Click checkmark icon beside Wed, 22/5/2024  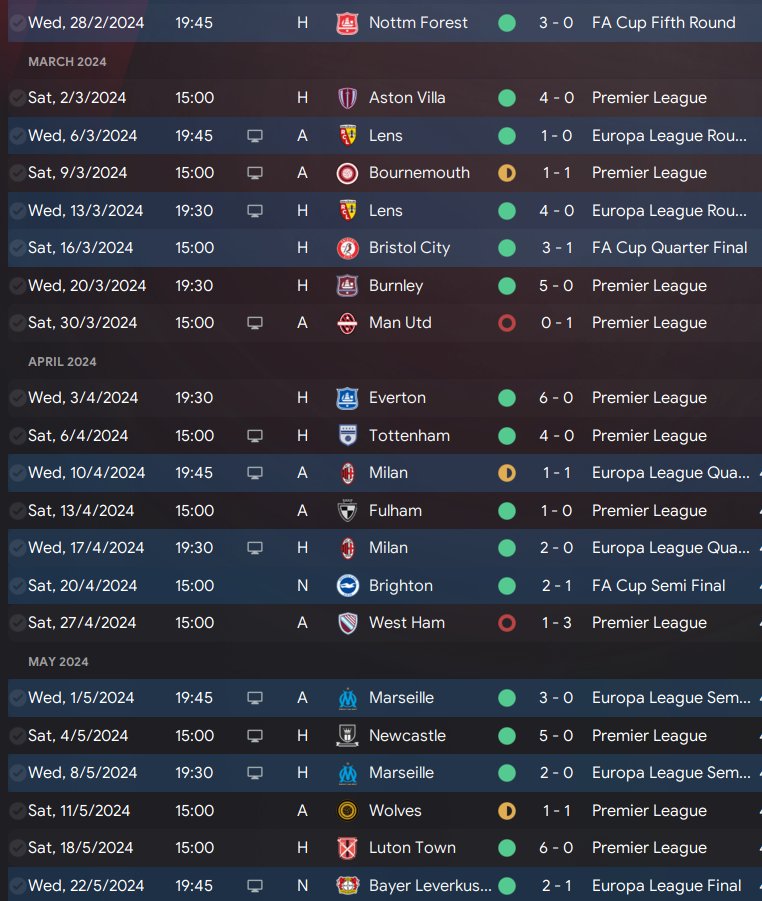[x=17, y=886]
